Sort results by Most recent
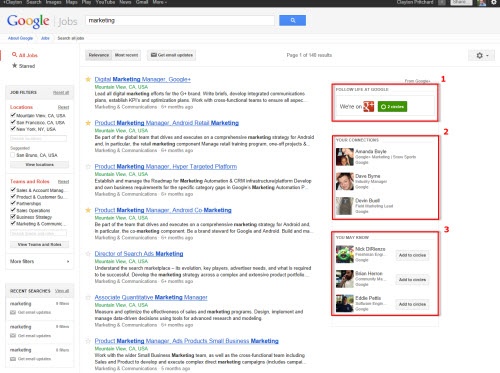 pos(126,55)
